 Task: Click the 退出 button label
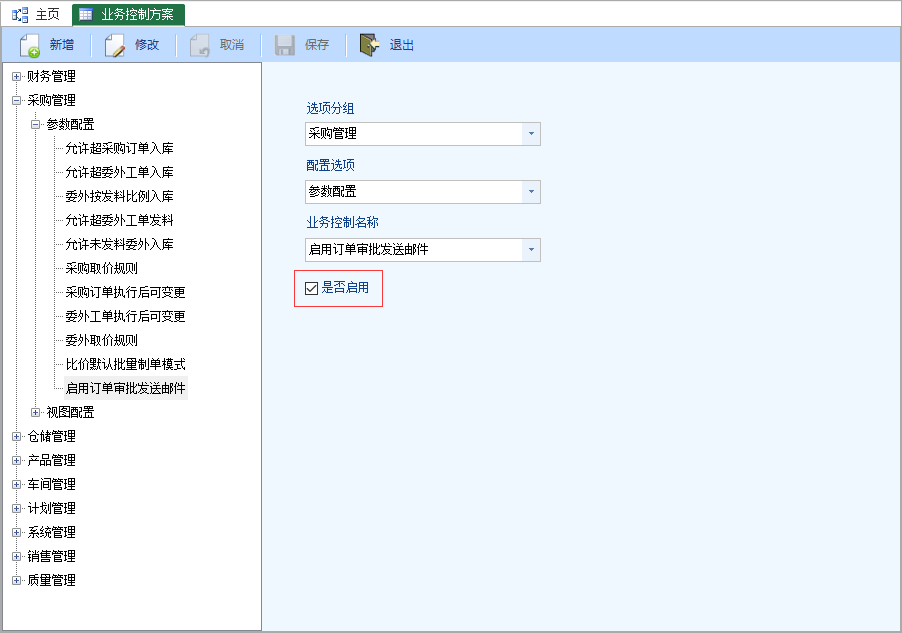(402, 45)
